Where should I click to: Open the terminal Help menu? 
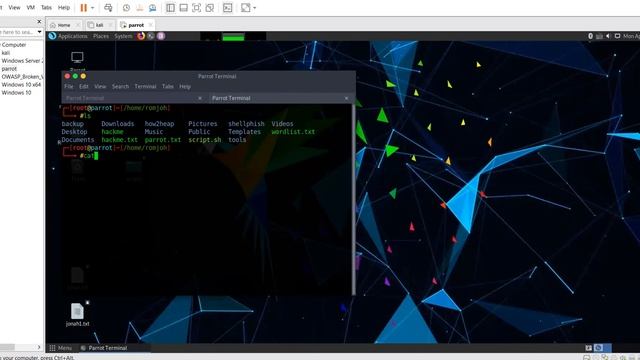coord(185,87)
